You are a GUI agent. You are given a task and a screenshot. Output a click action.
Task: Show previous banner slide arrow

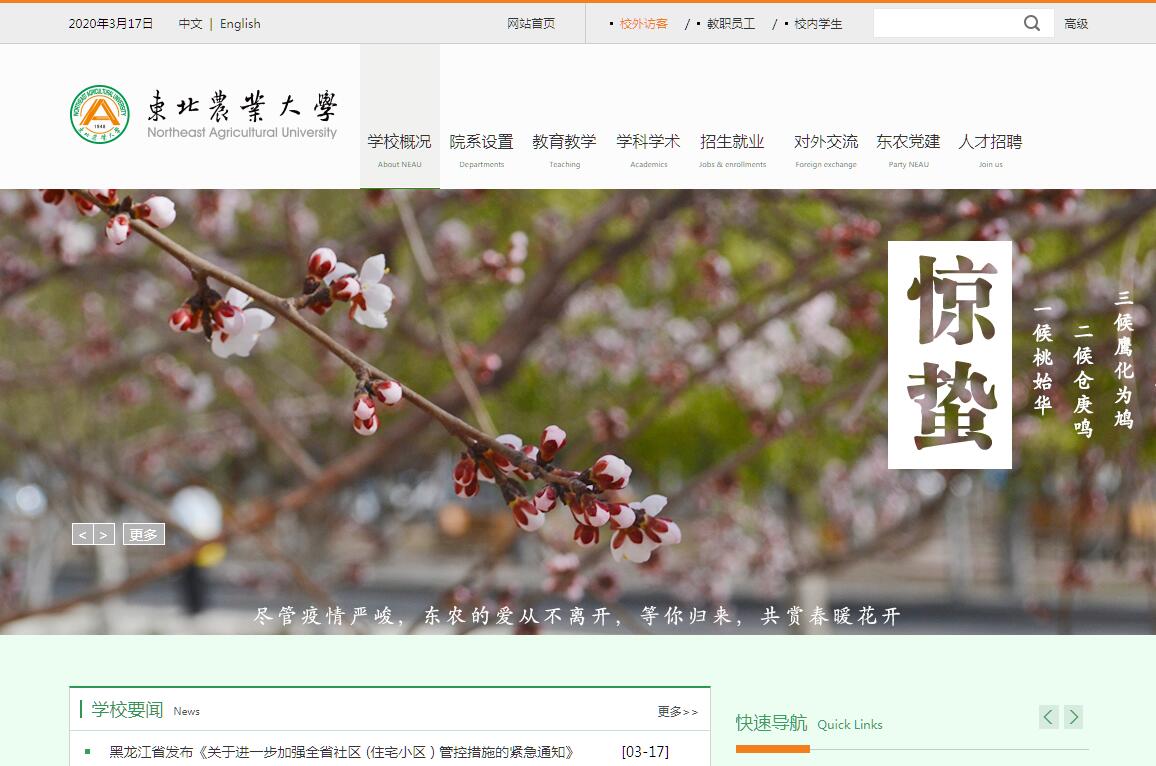83,535
